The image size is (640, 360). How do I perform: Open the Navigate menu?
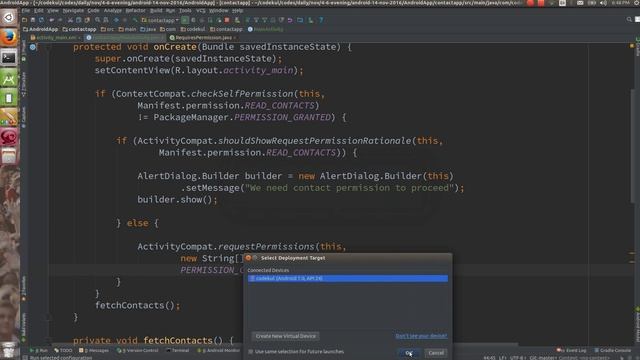coord(73,11)
